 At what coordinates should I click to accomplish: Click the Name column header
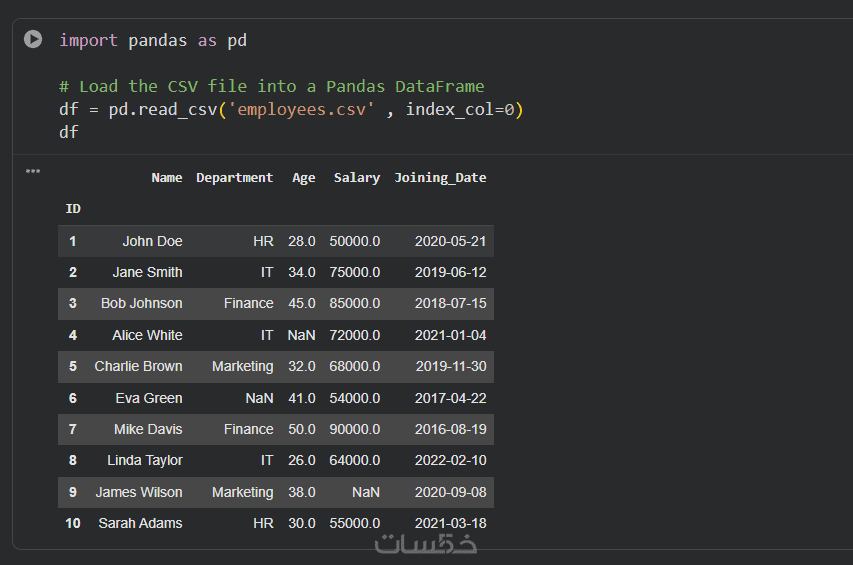[167, 178]
